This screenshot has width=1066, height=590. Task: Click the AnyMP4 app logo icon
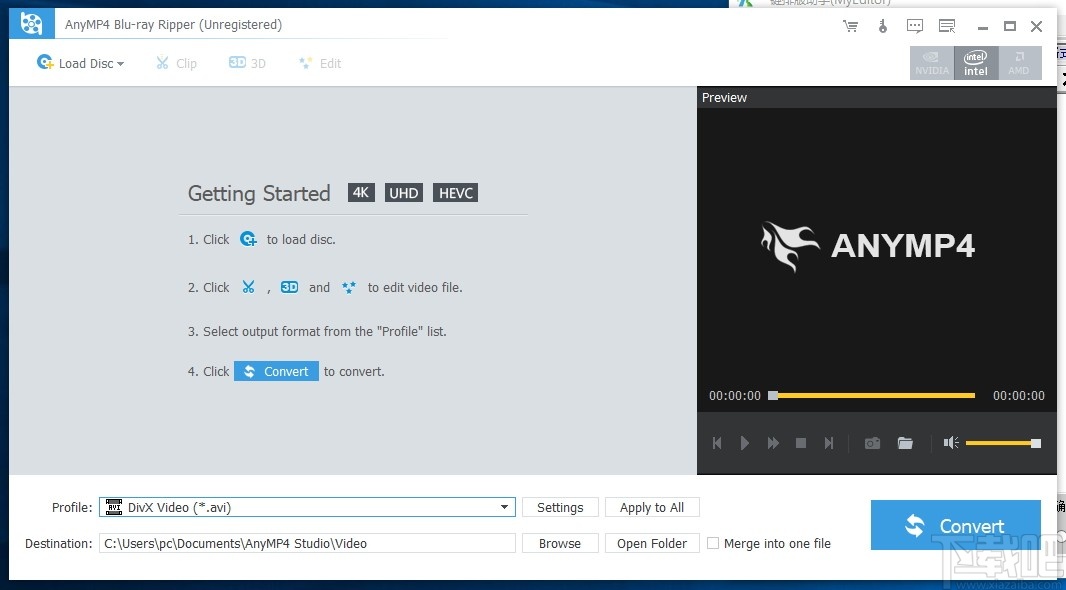31,24
